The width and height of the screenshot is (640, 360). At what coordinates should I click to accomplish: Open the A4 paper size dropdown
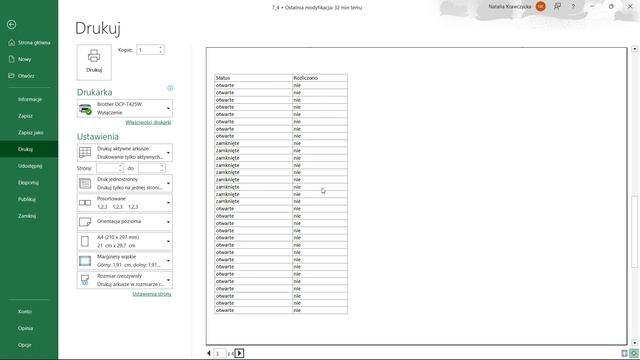point(124,241)
